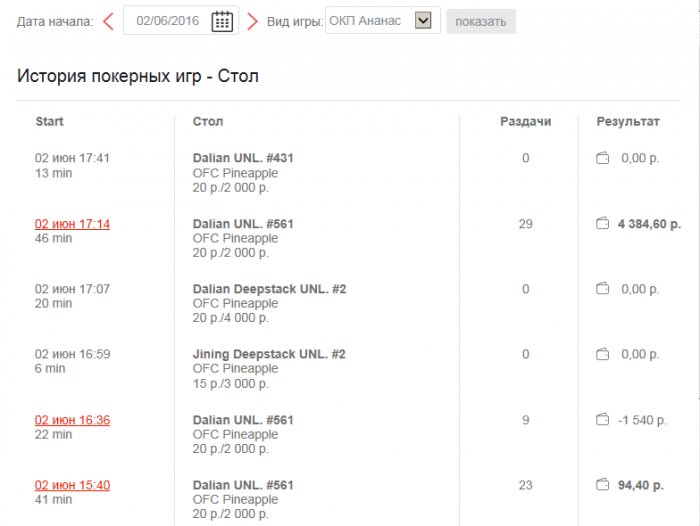This screenshot has width=700, height=526.
Task: Sort by the Раздачи column header
Action: click(525, 122)
